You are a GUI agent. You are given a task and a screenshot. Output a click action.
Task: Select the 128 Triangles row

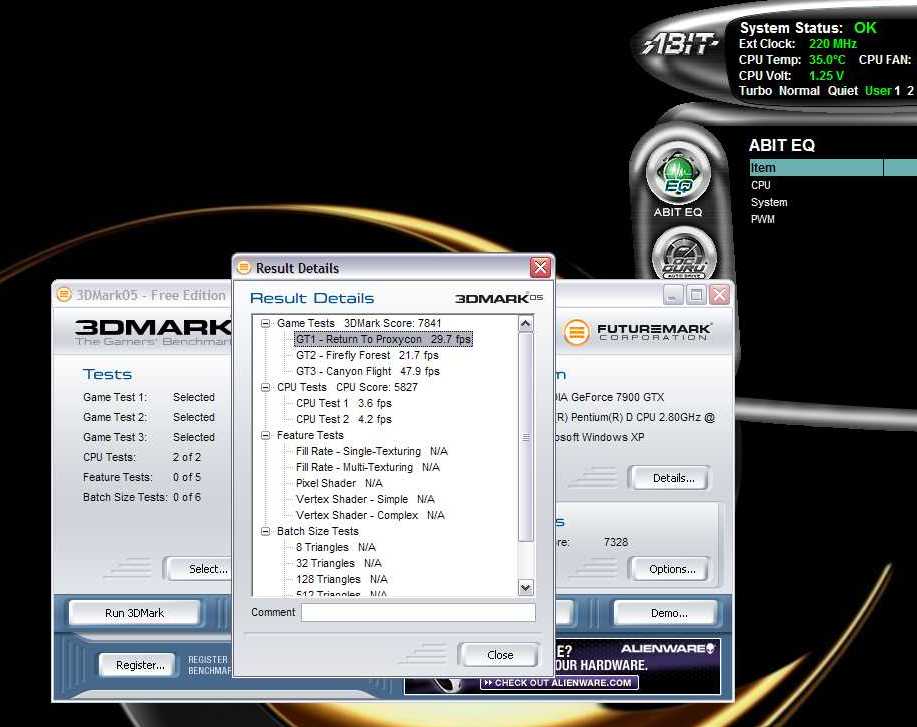tap(342, 579)
